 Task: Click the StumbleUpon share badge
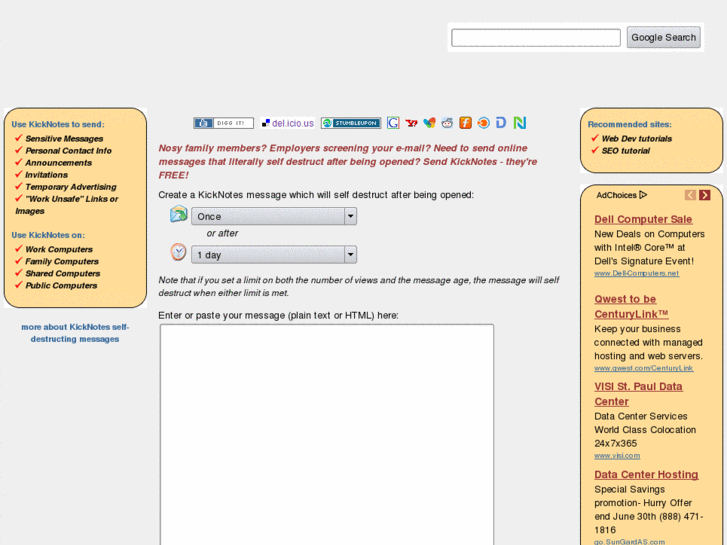tap(351, 123)
